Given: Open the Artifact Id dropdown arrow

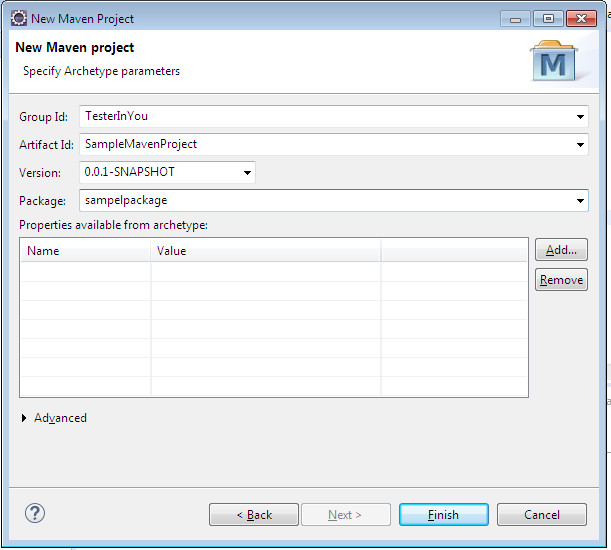Looking at the screenshot, I should [x=580, y=145].
